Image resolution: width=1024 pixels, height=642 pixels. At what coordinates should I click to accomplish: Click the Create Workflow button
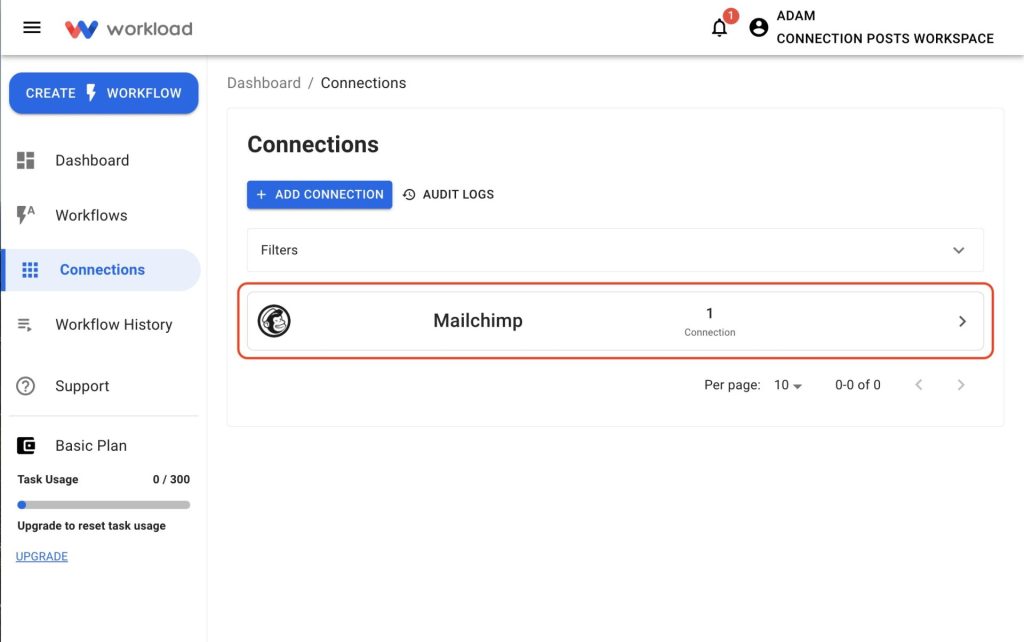point(104,93)
